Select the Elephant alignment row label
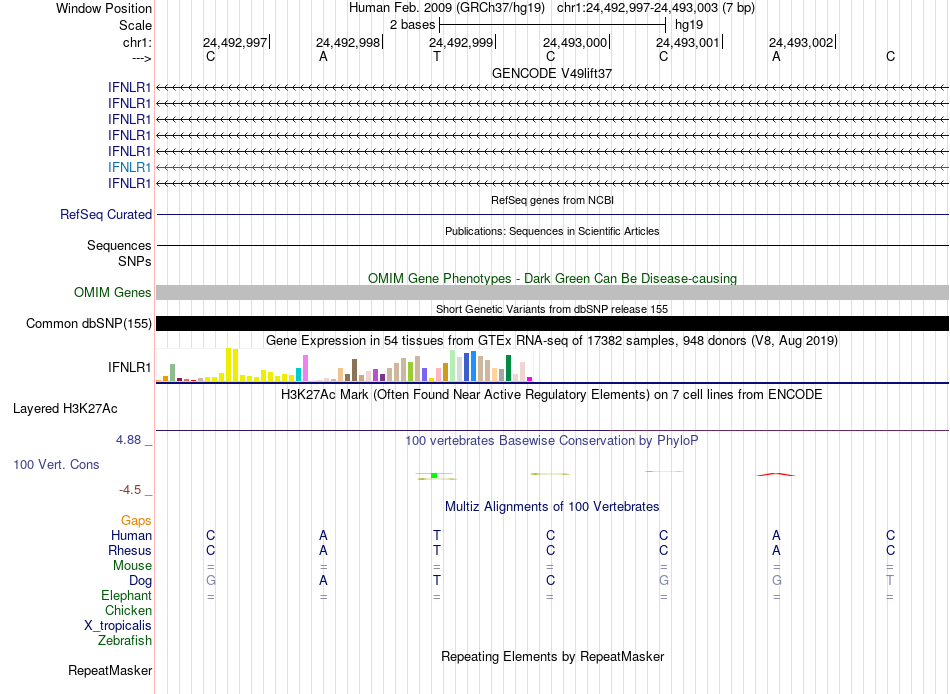 [x=126, y=595]
